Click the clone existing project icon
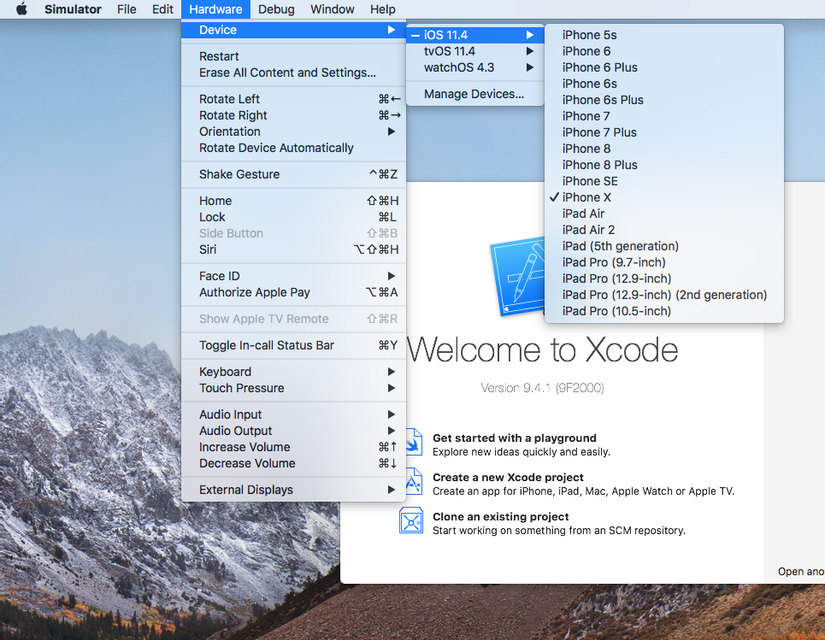Image resolution: width=825 pixels, height=640 pixels. click(411, 521)
